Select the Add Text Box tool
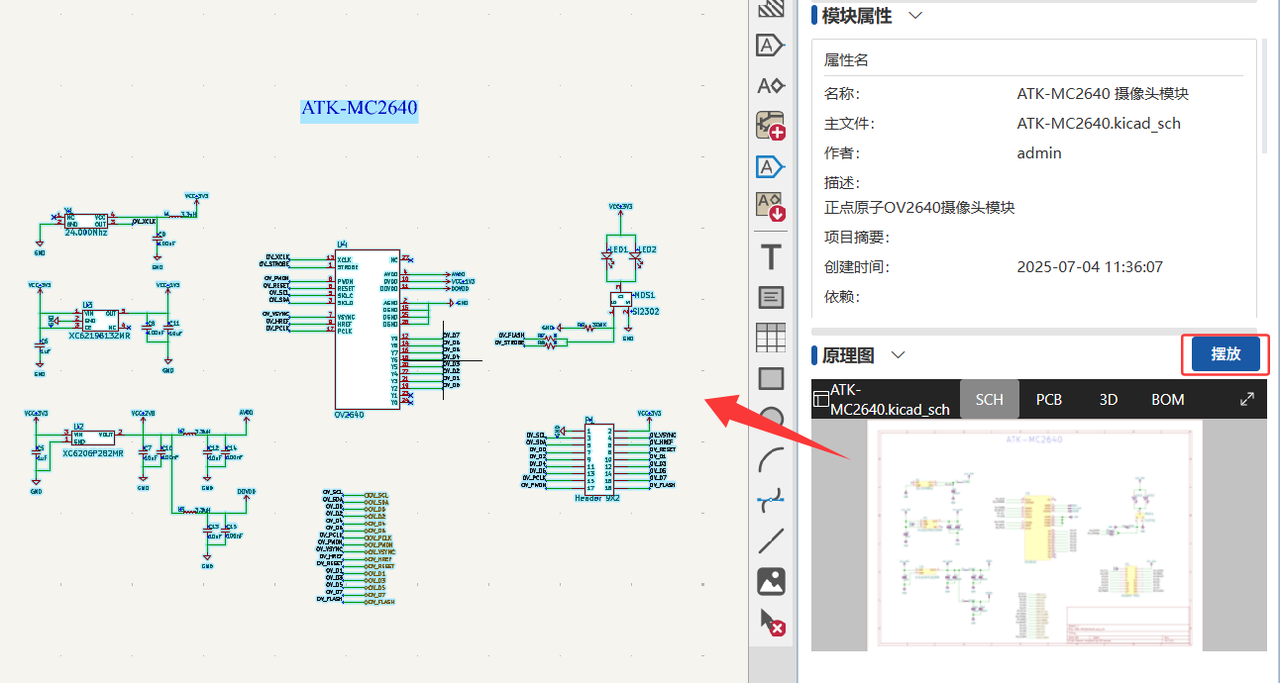 click(x=771, y=297)
